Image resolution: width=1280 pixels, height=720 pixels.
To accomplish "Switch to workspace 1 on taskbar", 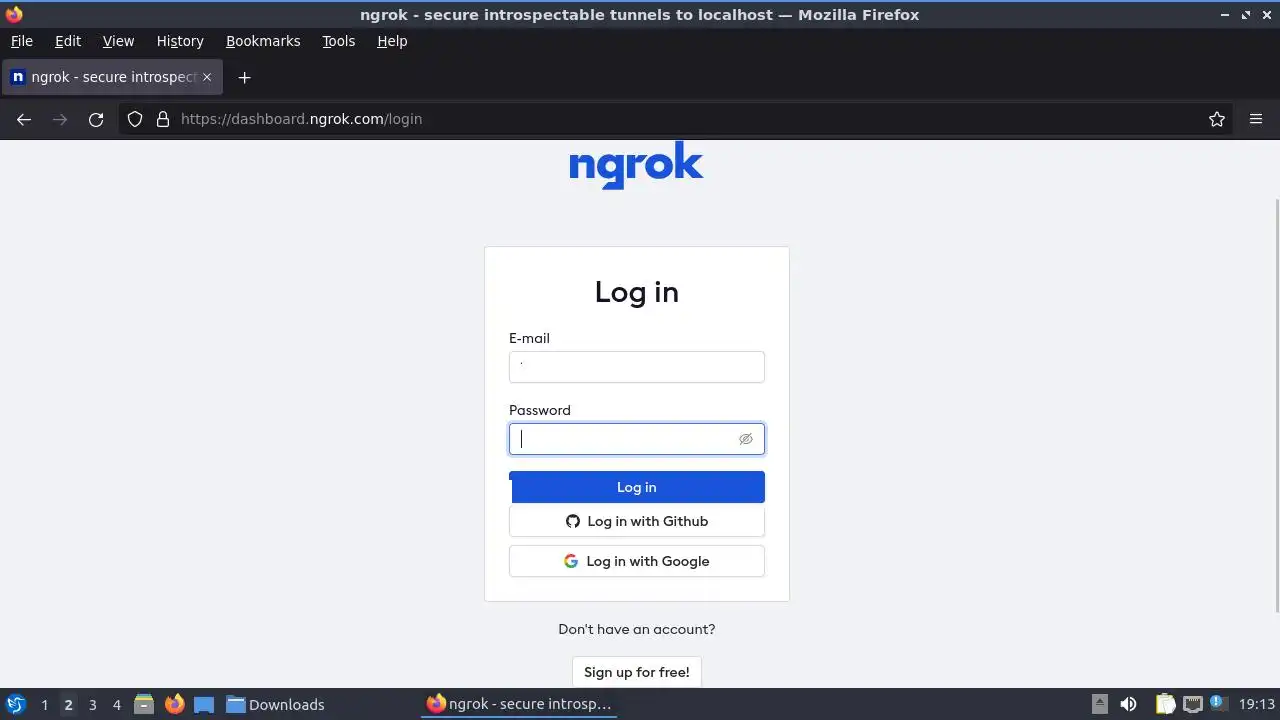I will (44, 705).
